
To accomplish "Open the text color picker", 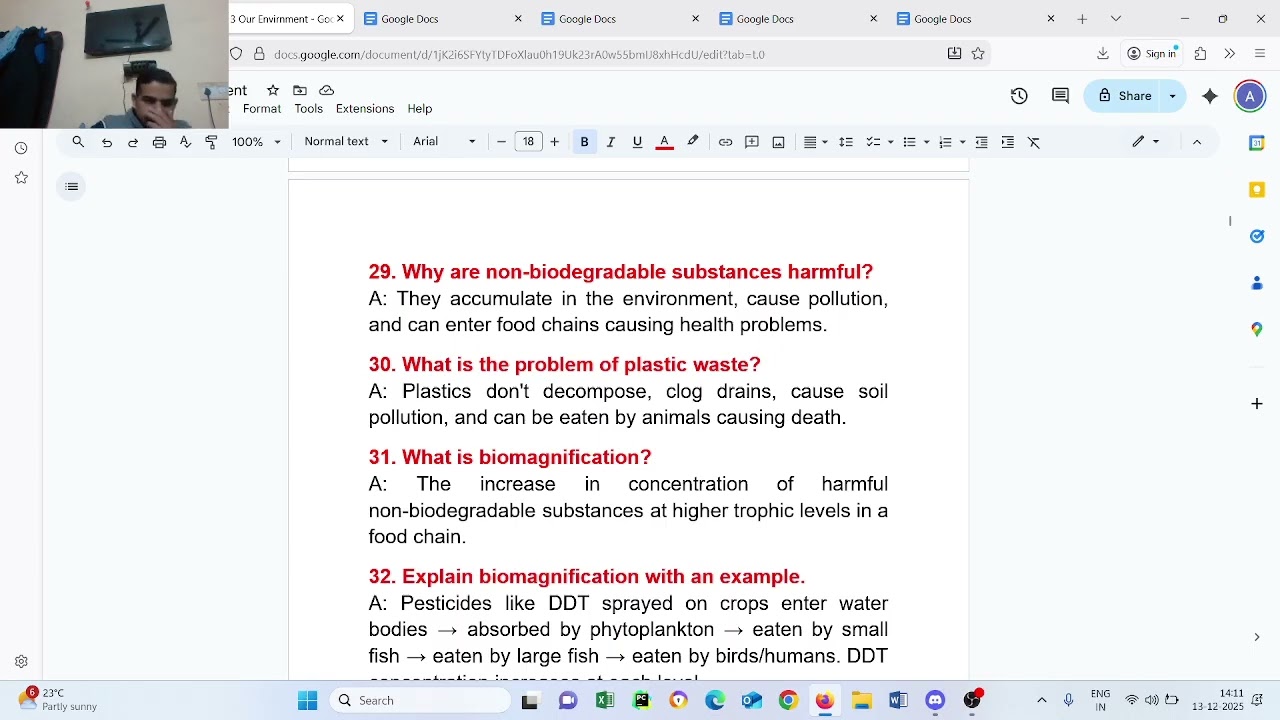I will 664,142.
